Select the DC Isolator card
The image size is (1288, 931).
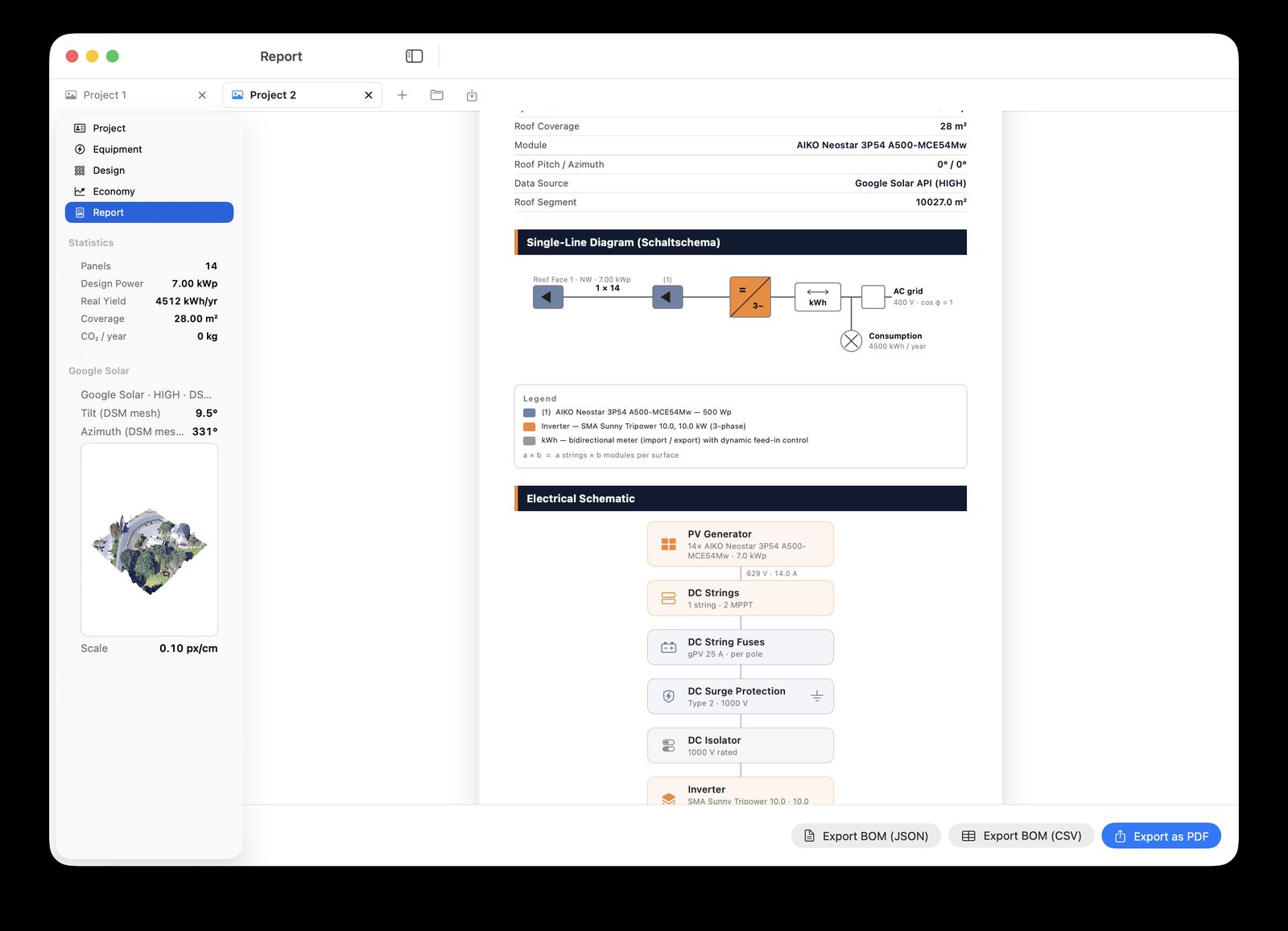point(740,746)
